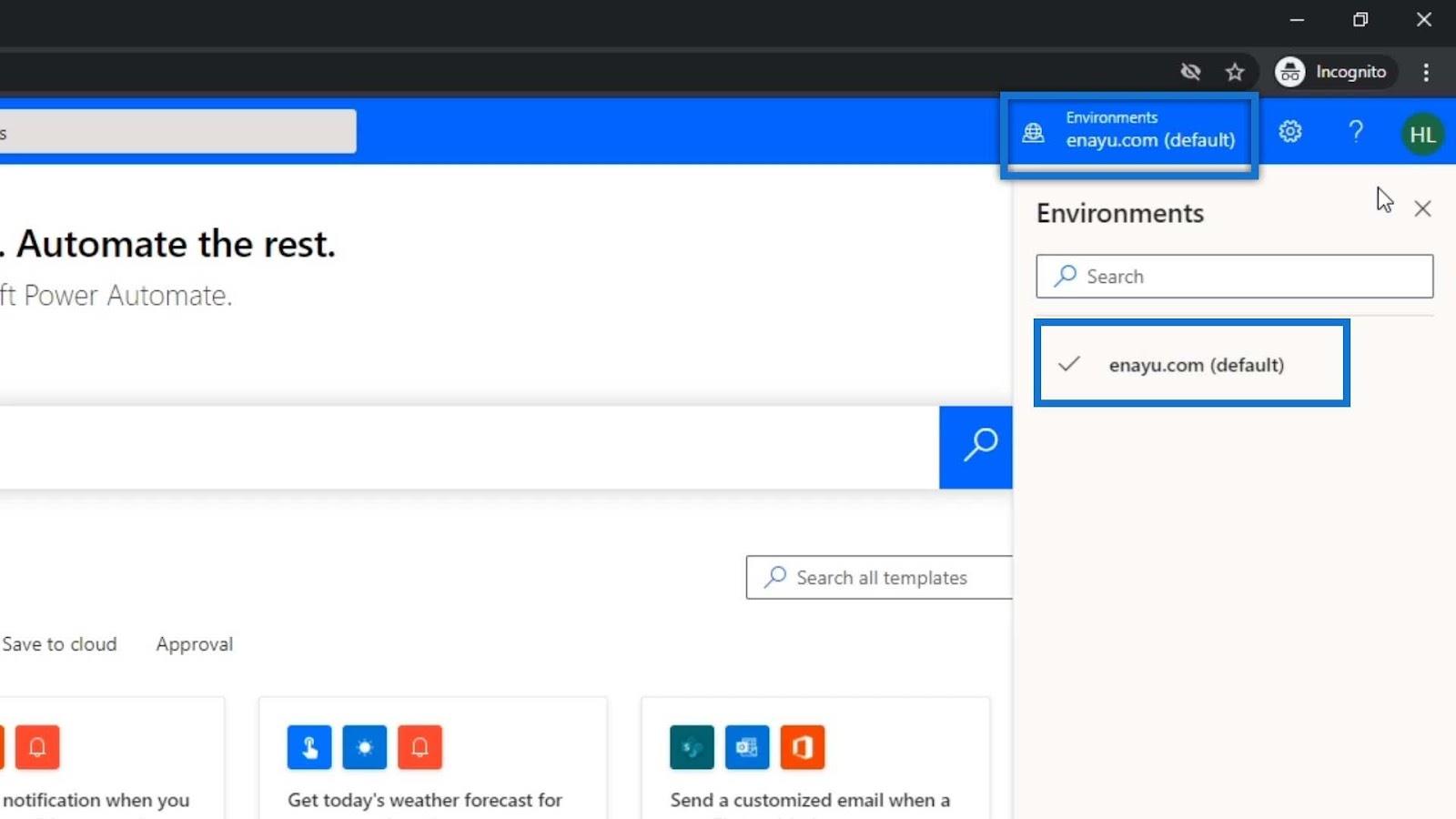Close the Environments panel
1456x819 pixels.
[x=1422, y=208]
